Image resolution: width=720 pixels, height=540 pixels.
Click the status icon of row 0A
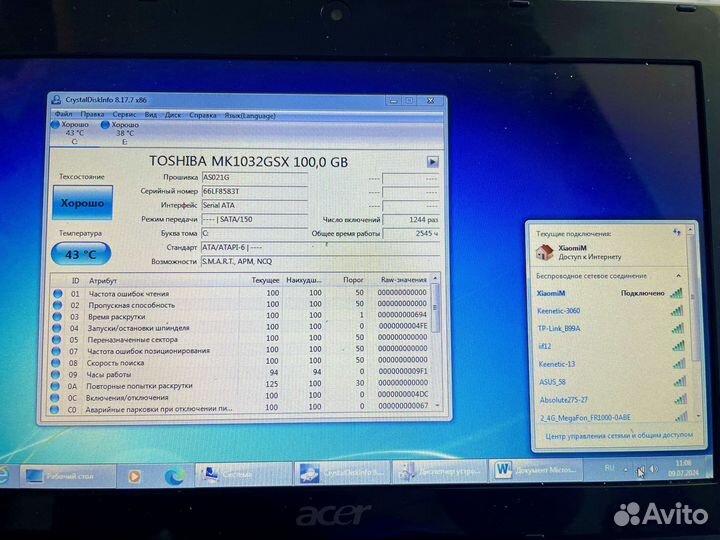coord(55,386)
